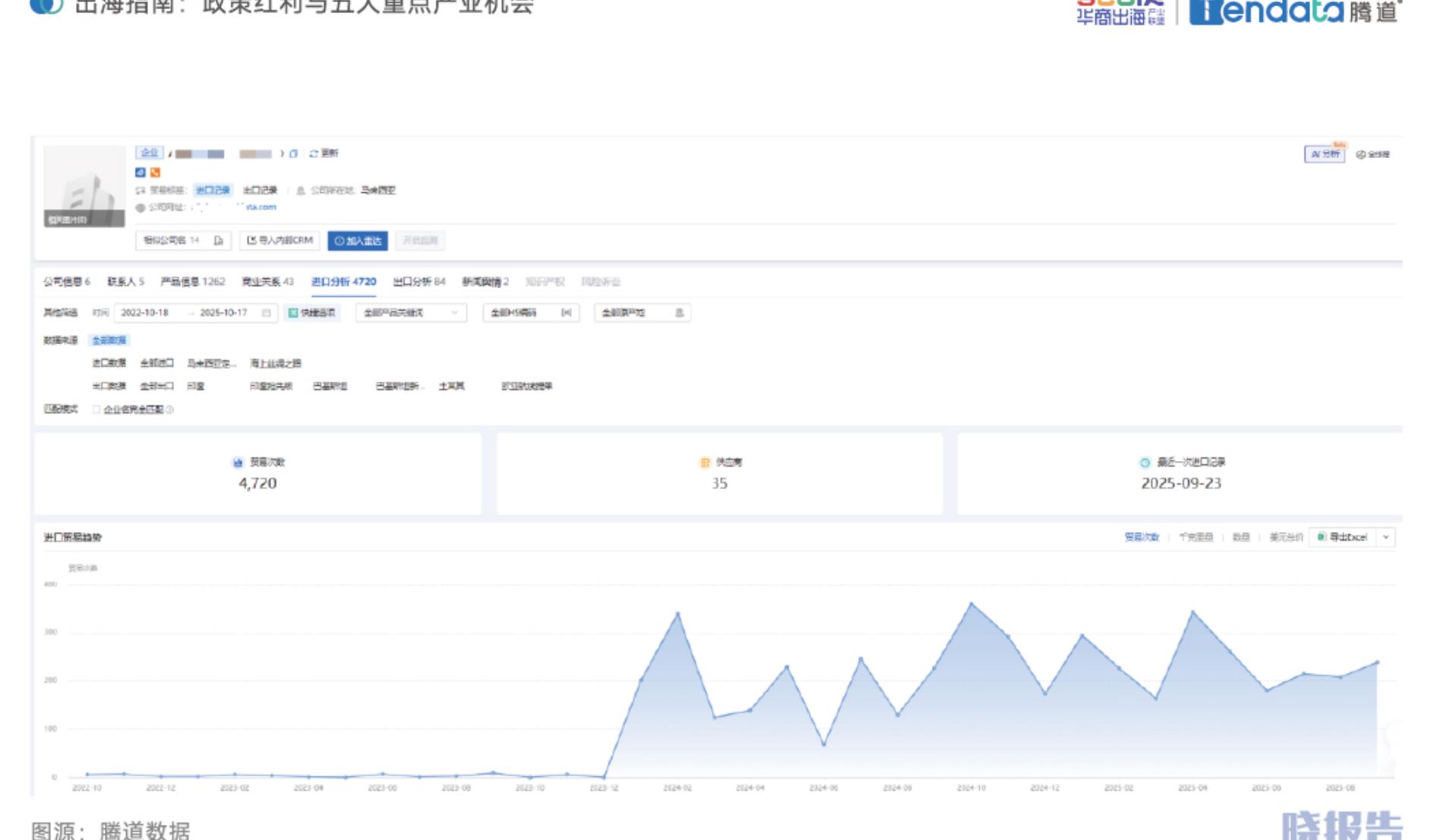Switch to the 商业关系 43 tab
The width and height of the screenshot is (1431, 840).
[x=267, y=282]
